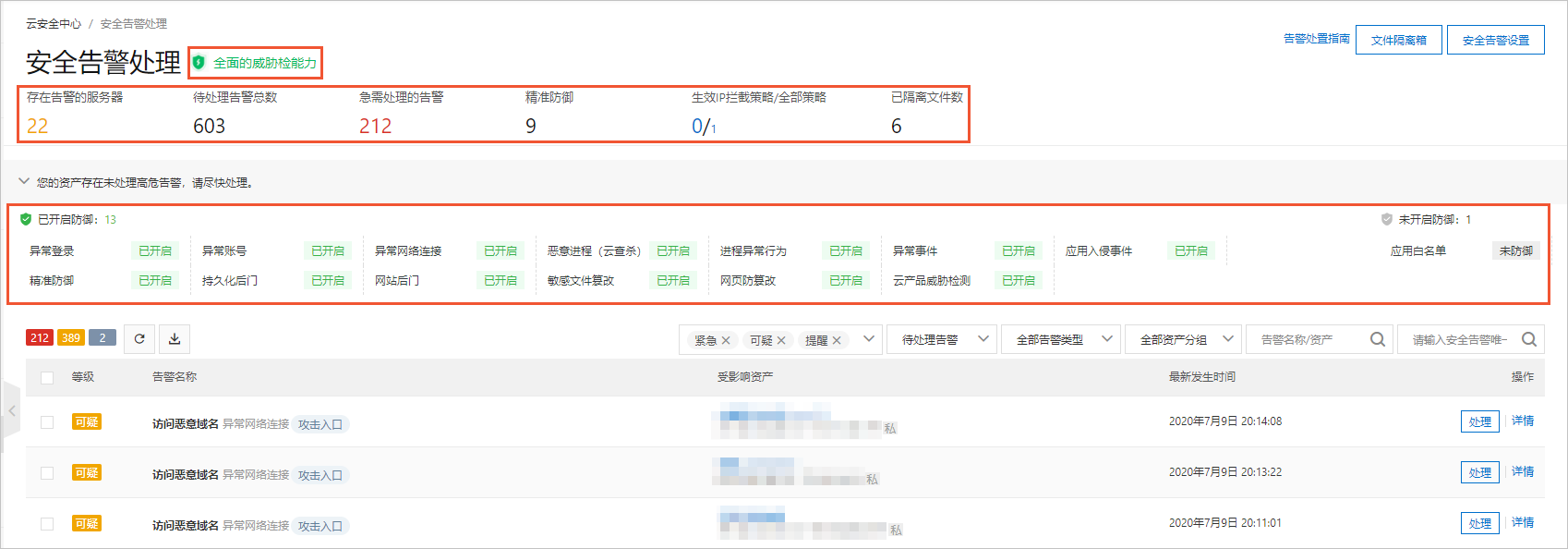Click 异常网络连接 tag in 20:11:01 row
Image resolution: width=1568 pixels, height=549 pixels.
coord(256,525)
